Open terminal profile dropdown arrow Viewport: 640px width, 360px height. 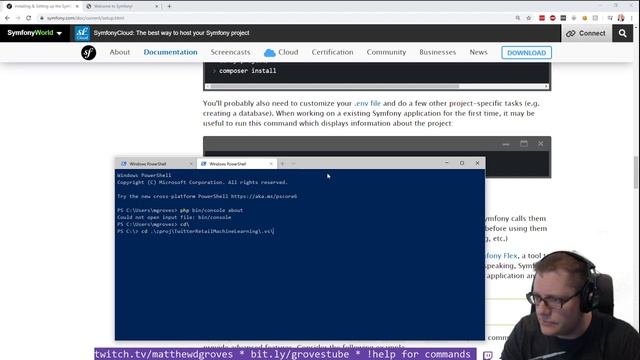(293, 164)
